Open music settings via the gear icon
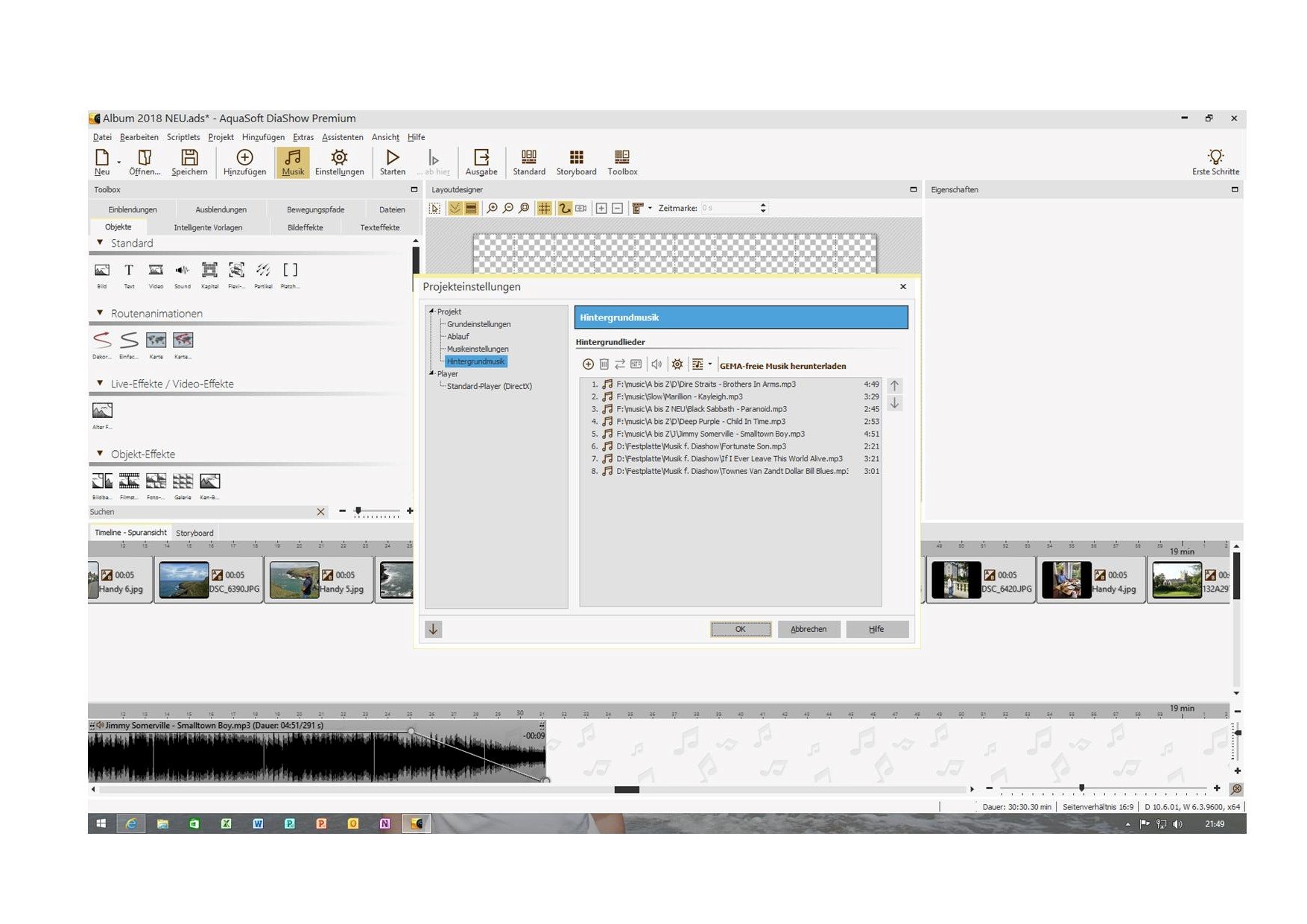 click(x=677, y=364)
